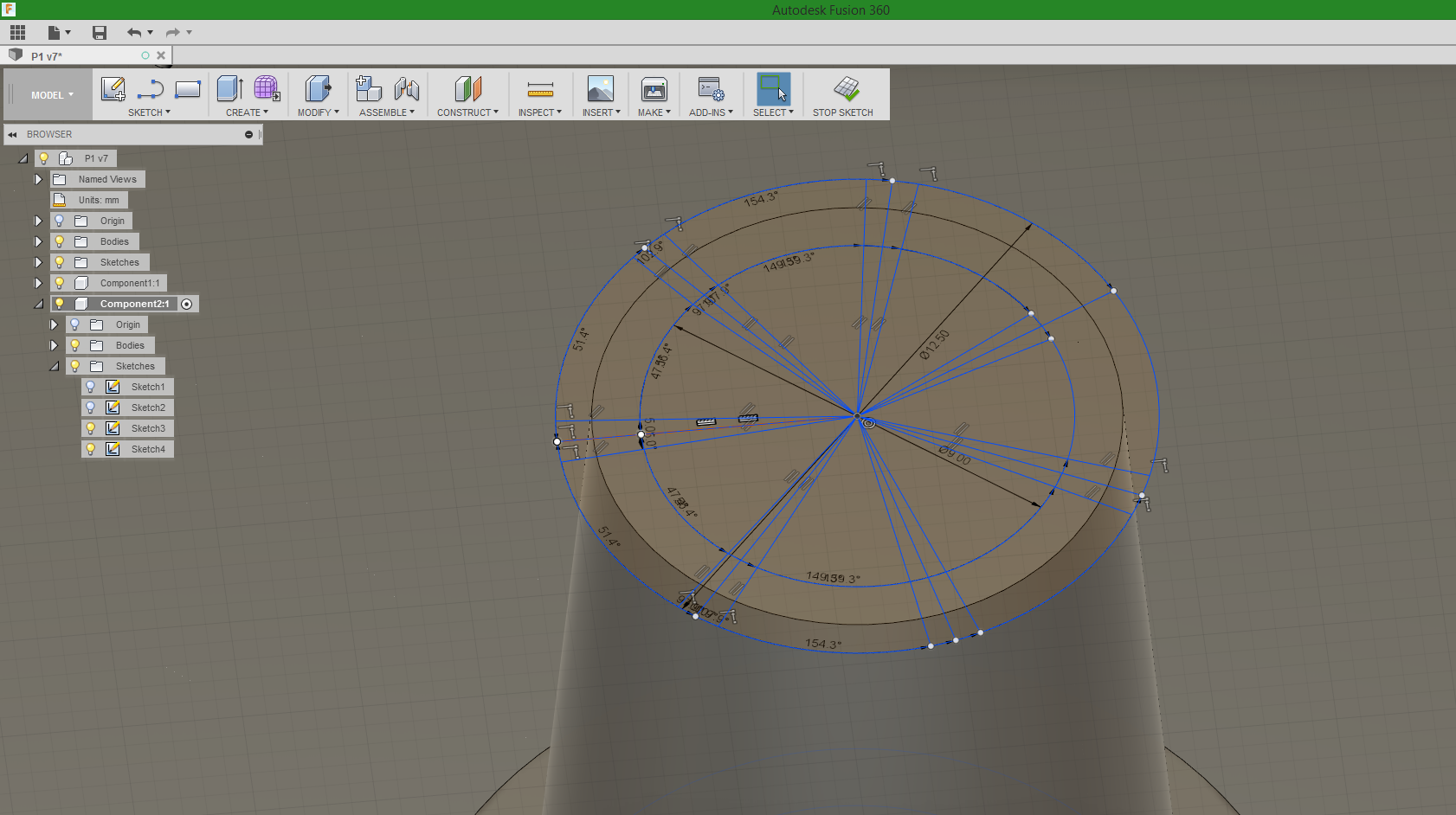1456x815 pixels.
Task: Open the SELECT menu label
Action: 773,112
